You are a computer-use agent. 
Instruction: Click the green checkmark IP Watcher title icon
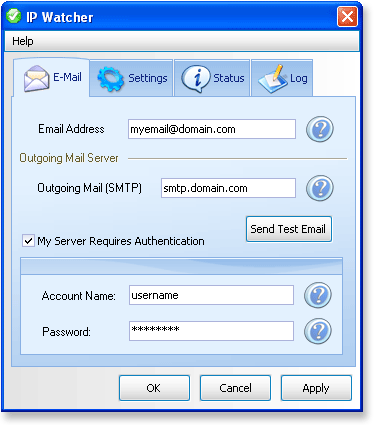(x=14, y=16)
